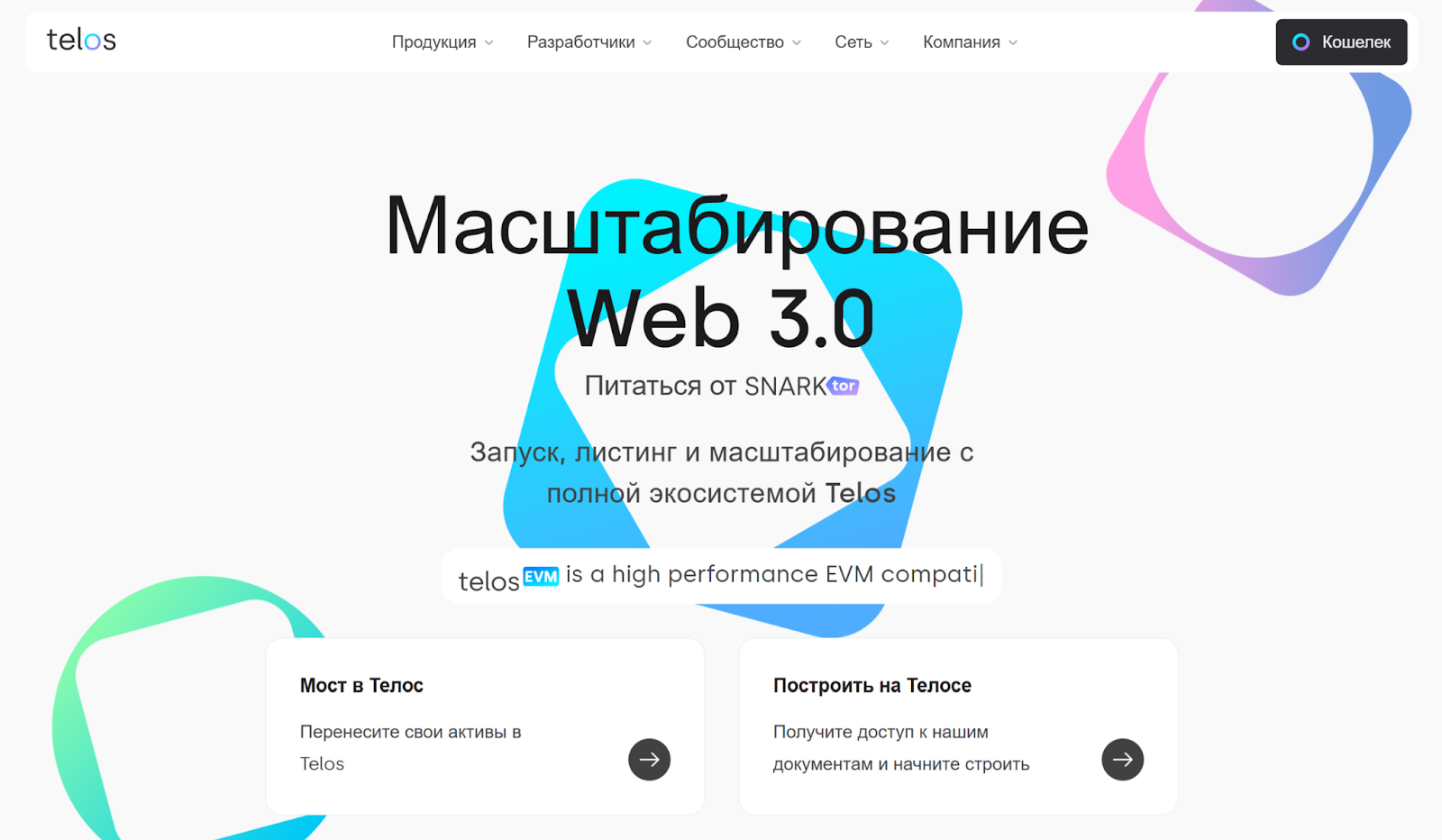Click the telos logo in header

point(81,40)
